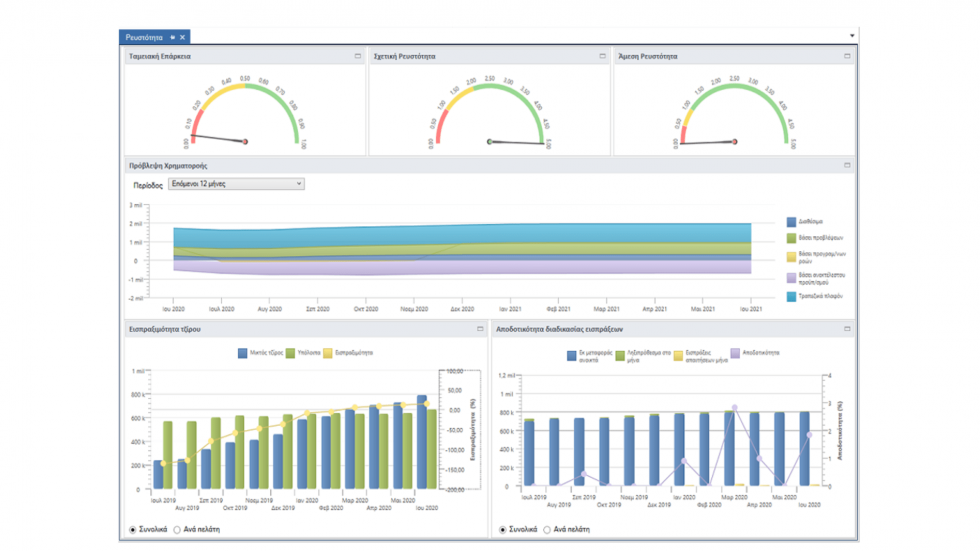Open the Περίοδος dropdown

[x=236, y=184]
